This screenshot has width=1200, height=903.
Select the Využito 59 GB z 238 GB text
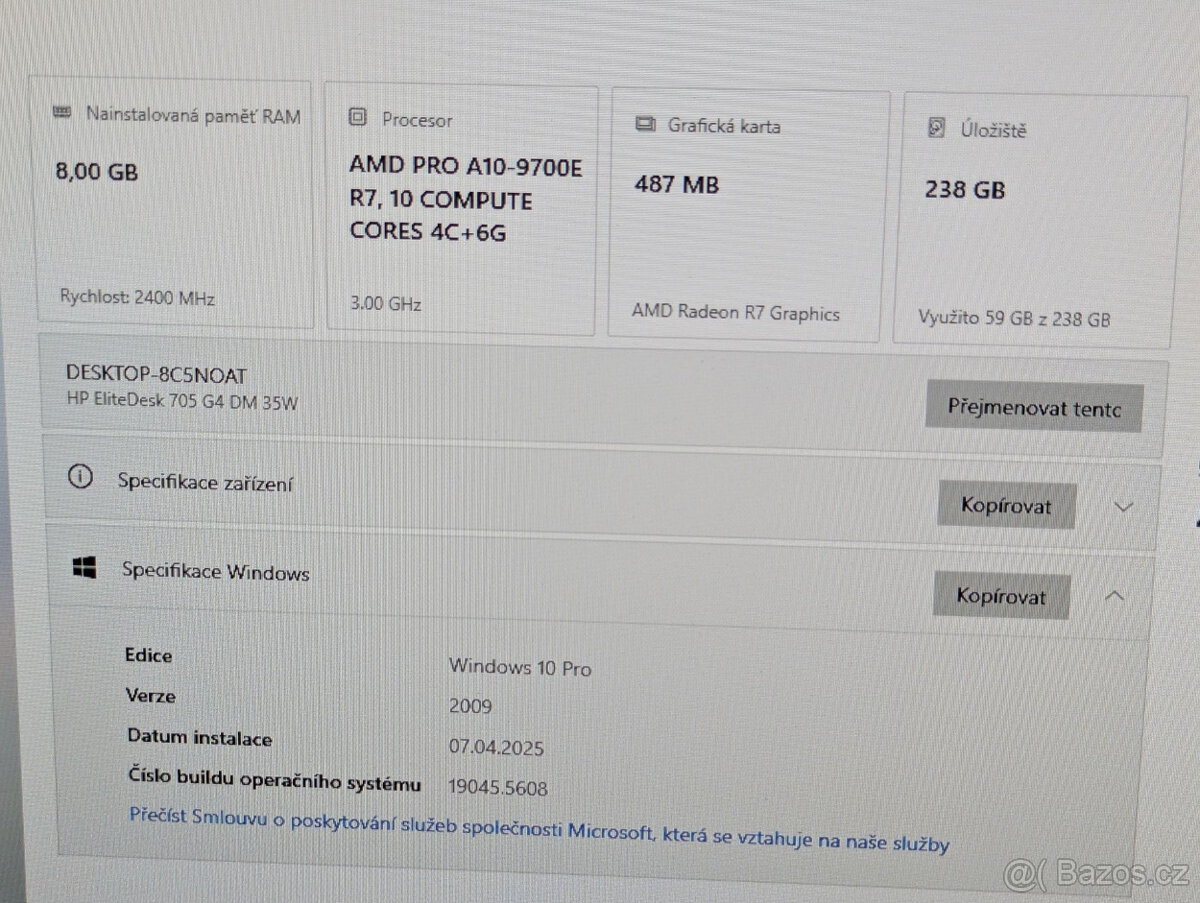pyautogui.click(x=1014, y=319)
